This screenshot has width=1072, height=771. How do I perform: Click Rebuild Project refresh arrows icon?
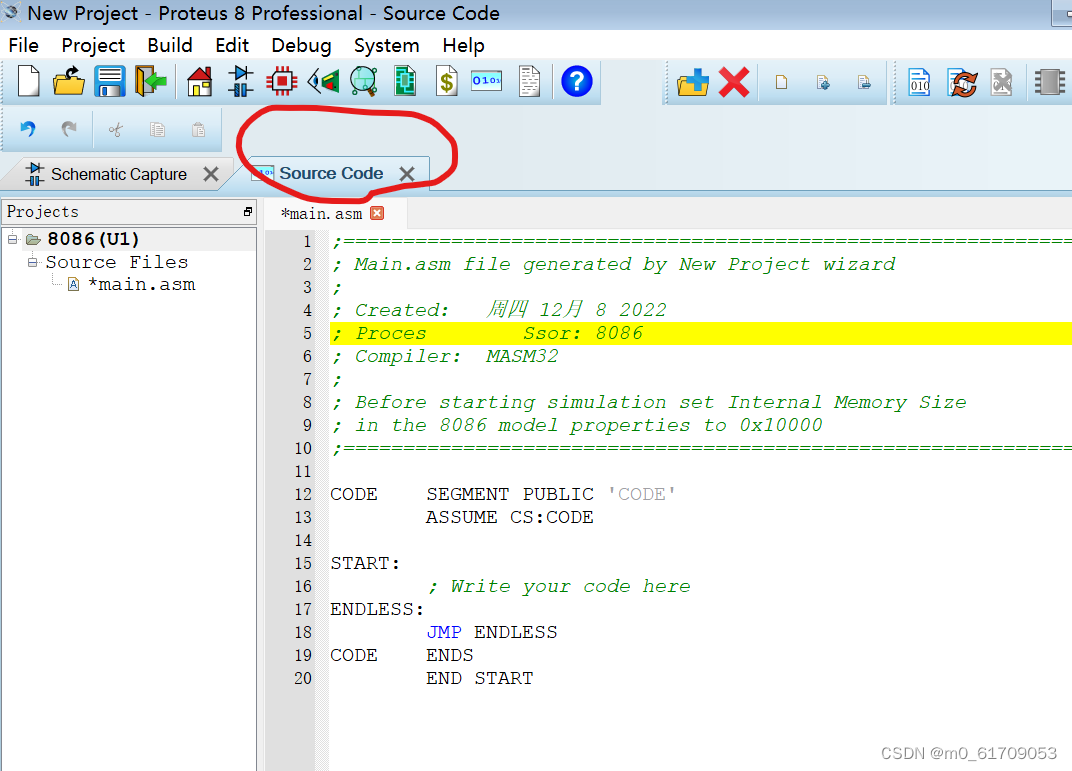pos(962,82)
